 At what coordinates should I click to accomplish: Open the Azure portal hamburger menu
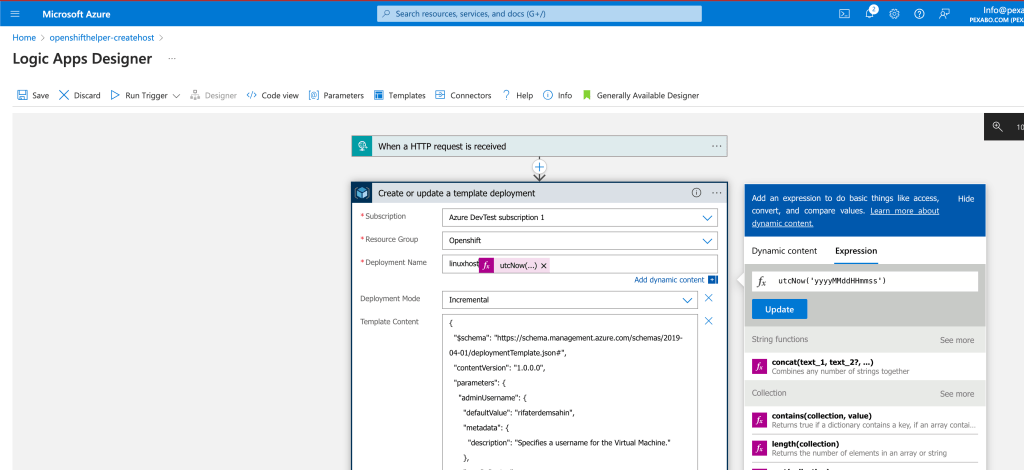pos(15,14)
